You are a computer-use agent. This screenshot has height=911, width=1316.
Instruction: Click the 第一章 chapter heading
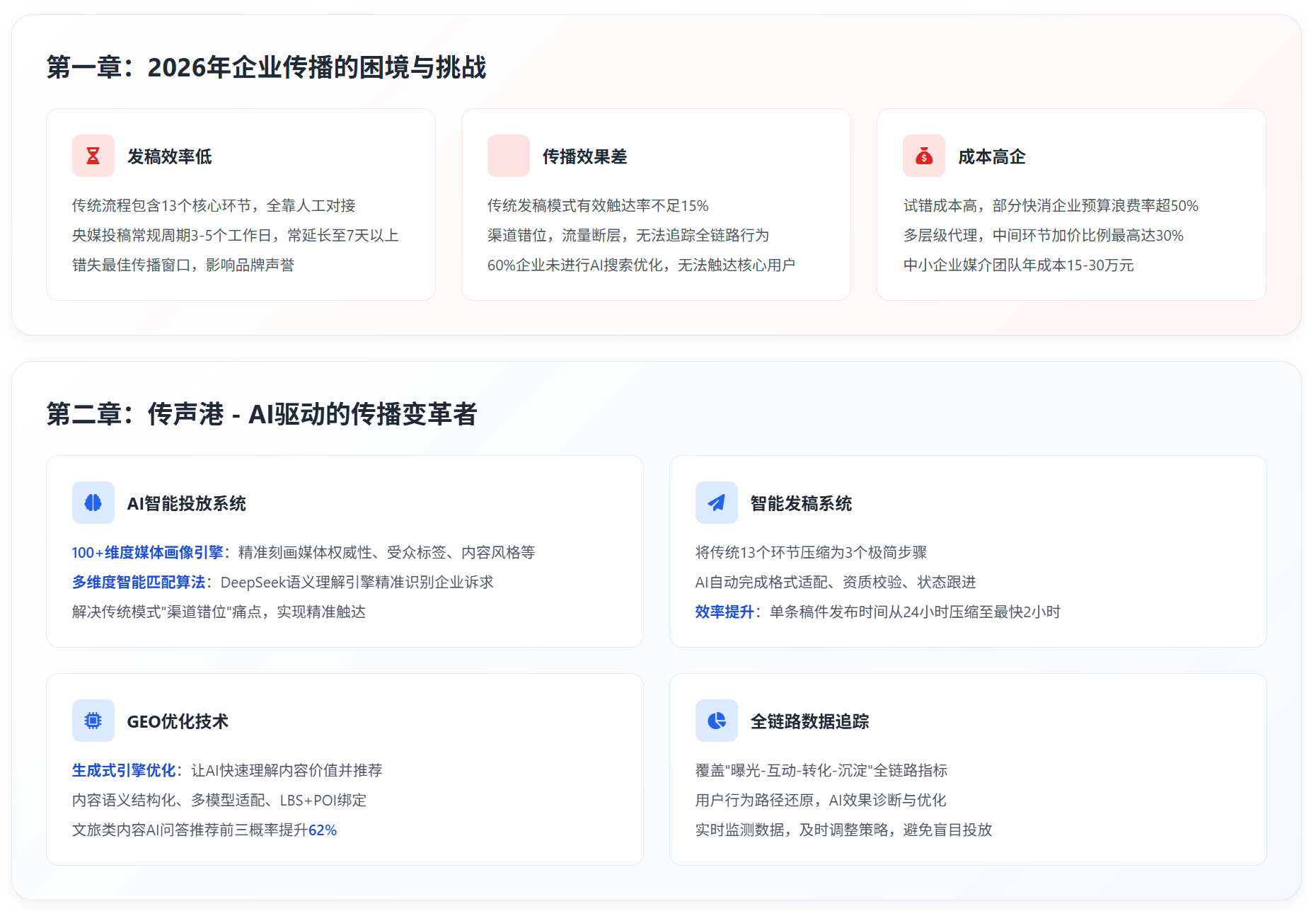pos(266,67)
